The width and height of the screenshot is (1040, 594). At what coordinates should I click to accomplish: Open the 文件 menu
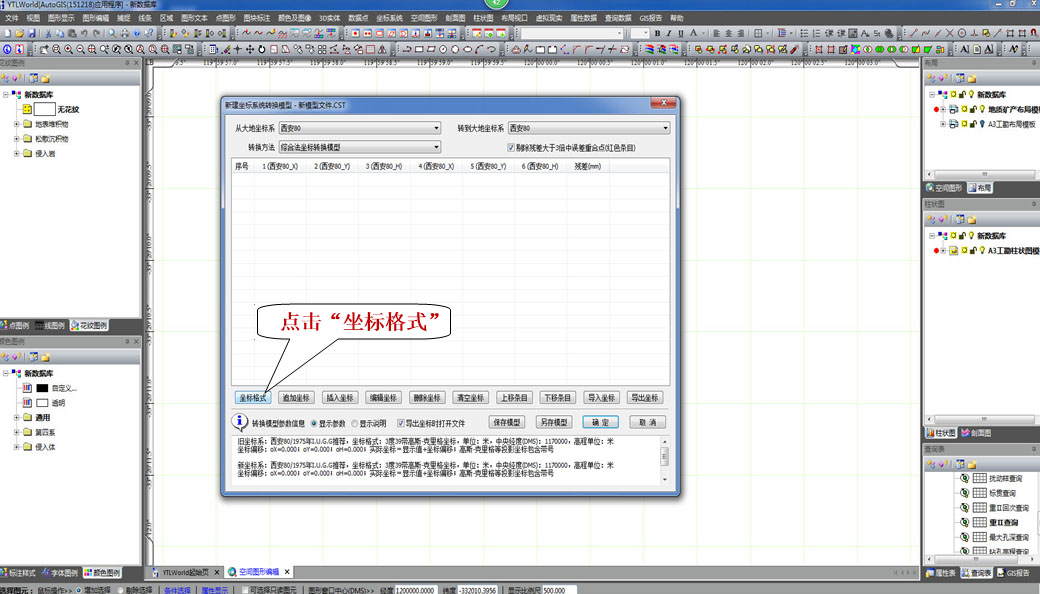[x=12, y=18]
